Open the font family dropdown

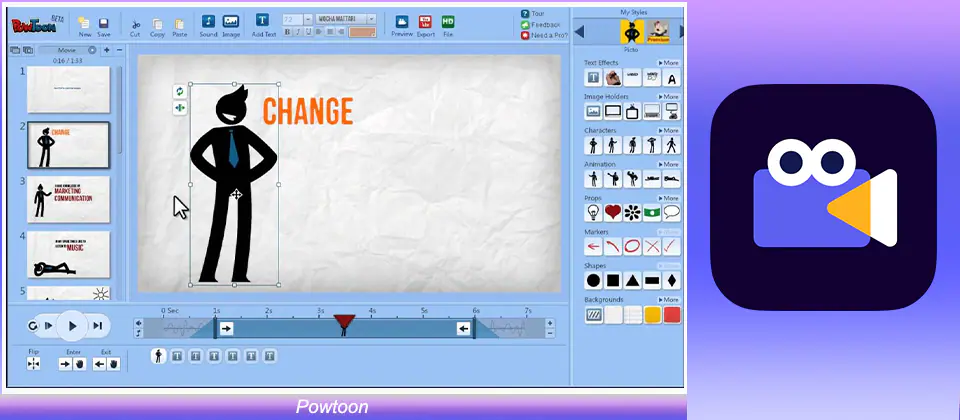(371, 19)
